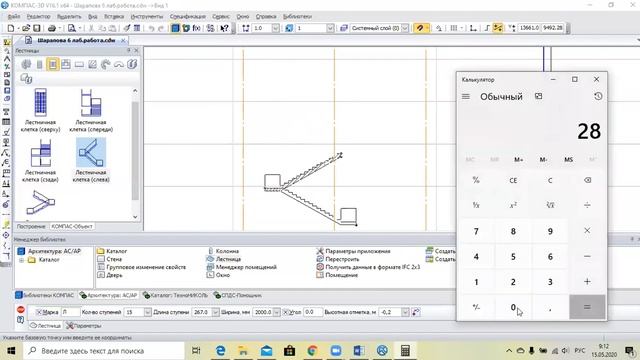Toggle the orthogonal drawing mode icon
The image size is (640, 360).
pyautogui.click(x=487, y=28)
